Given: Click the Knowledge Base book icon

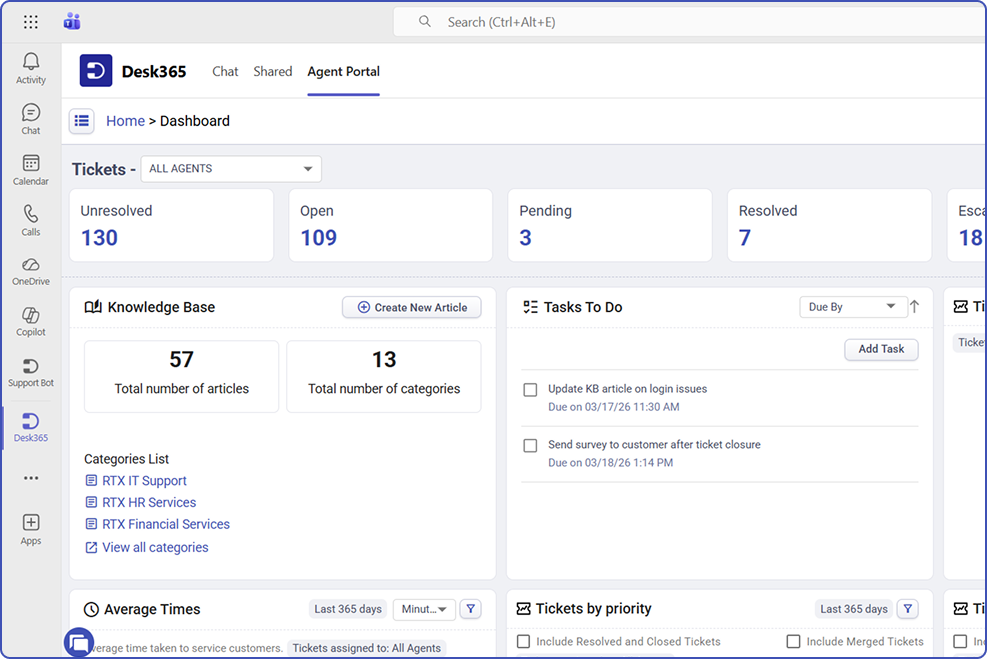Looking at the screenshot, I should point(93,307).
